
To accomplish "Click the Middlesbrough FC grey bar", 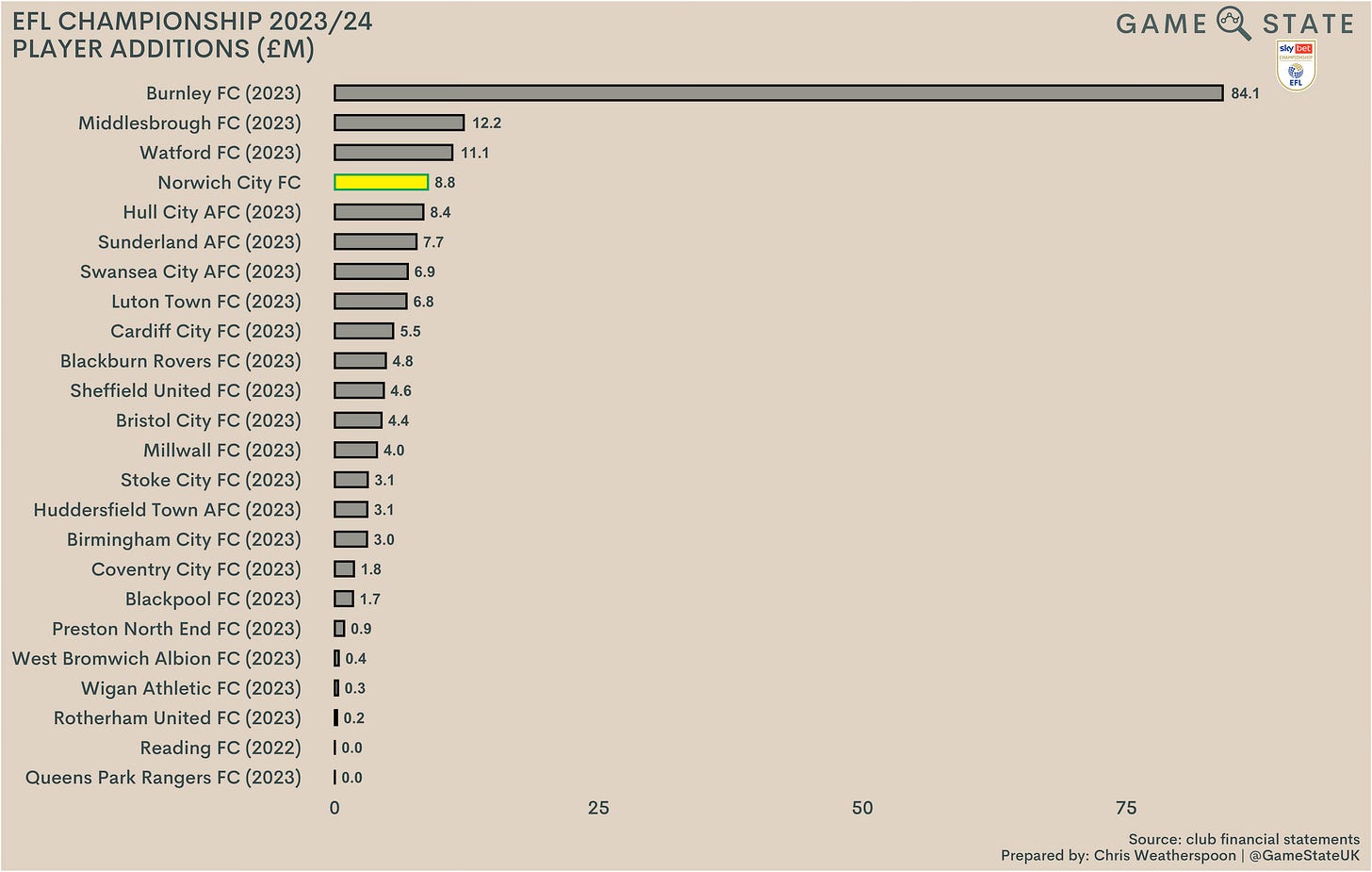I will pyautogui.click(x=400, y=123).
